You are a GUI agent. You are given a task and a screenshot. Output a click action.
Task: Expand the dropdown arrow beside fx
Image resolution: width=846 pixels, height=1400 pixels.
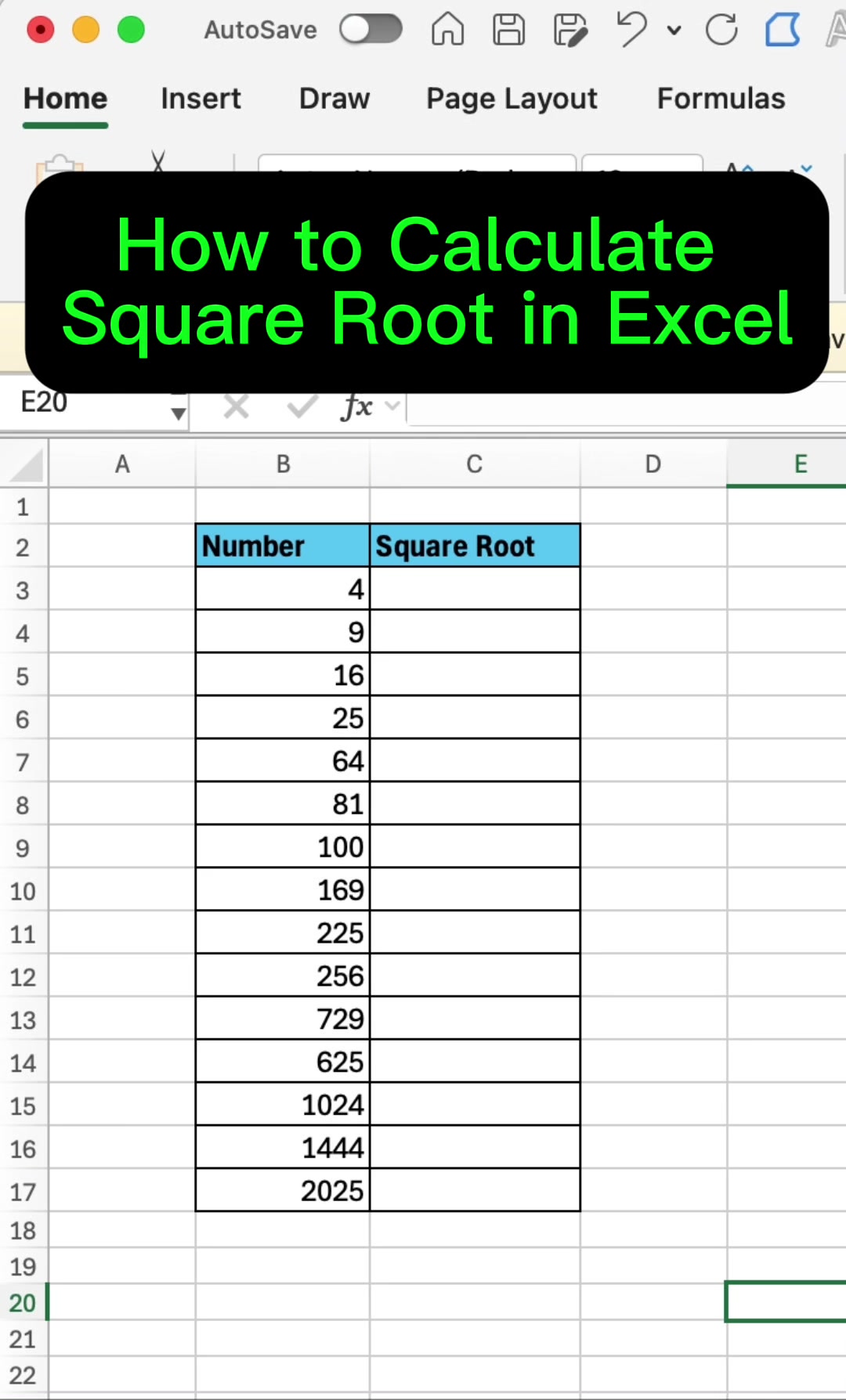tap(393, 406)
